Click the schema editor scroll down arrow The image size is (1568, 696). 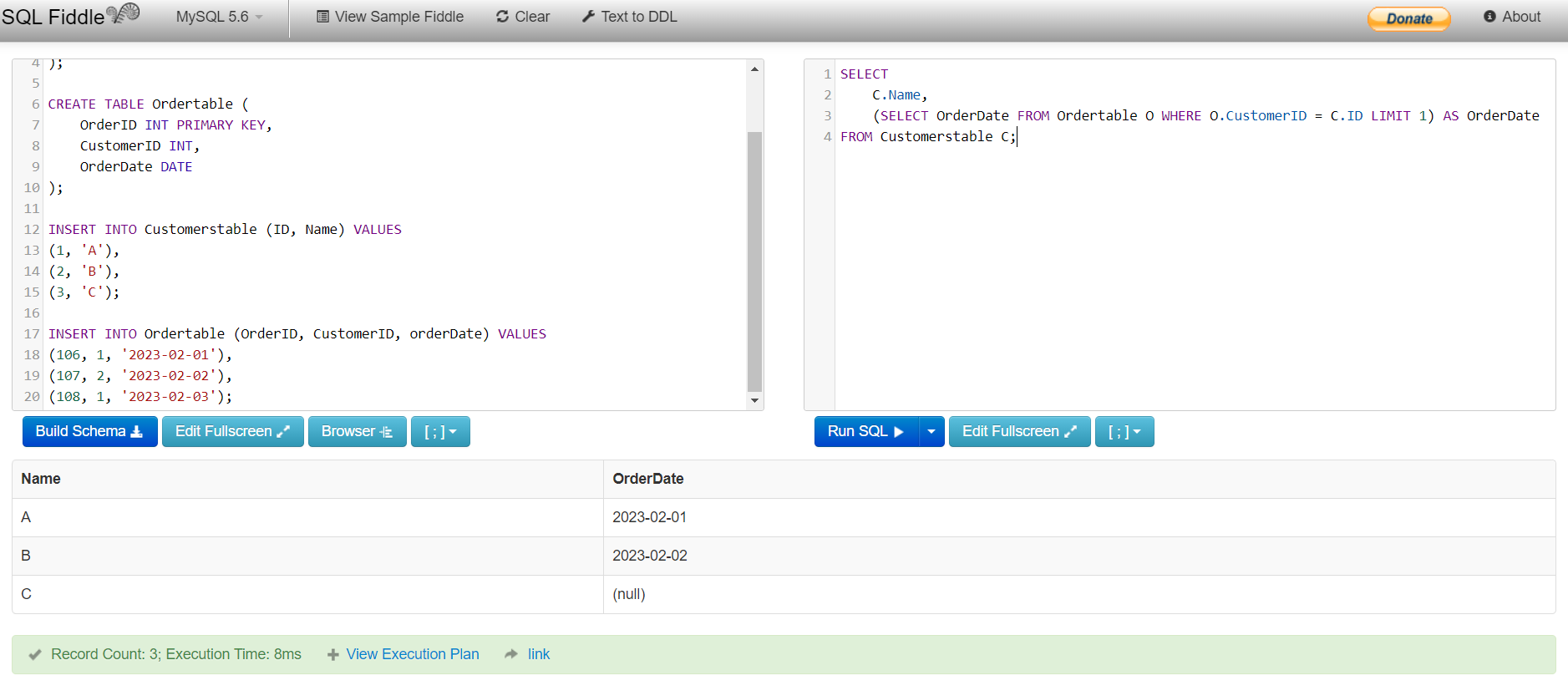754,401
